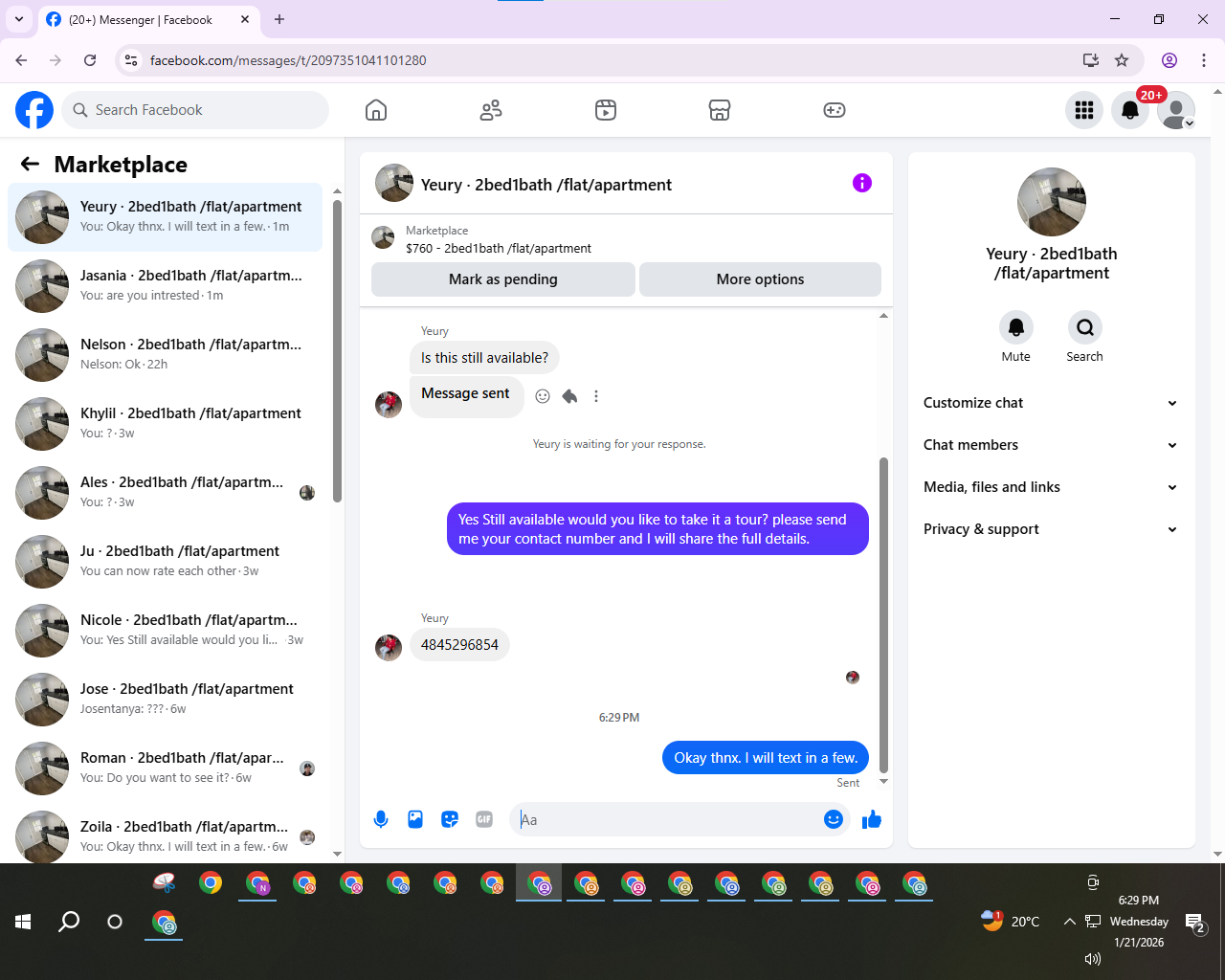Open Windows taskbar search

[x=69, y=922]
